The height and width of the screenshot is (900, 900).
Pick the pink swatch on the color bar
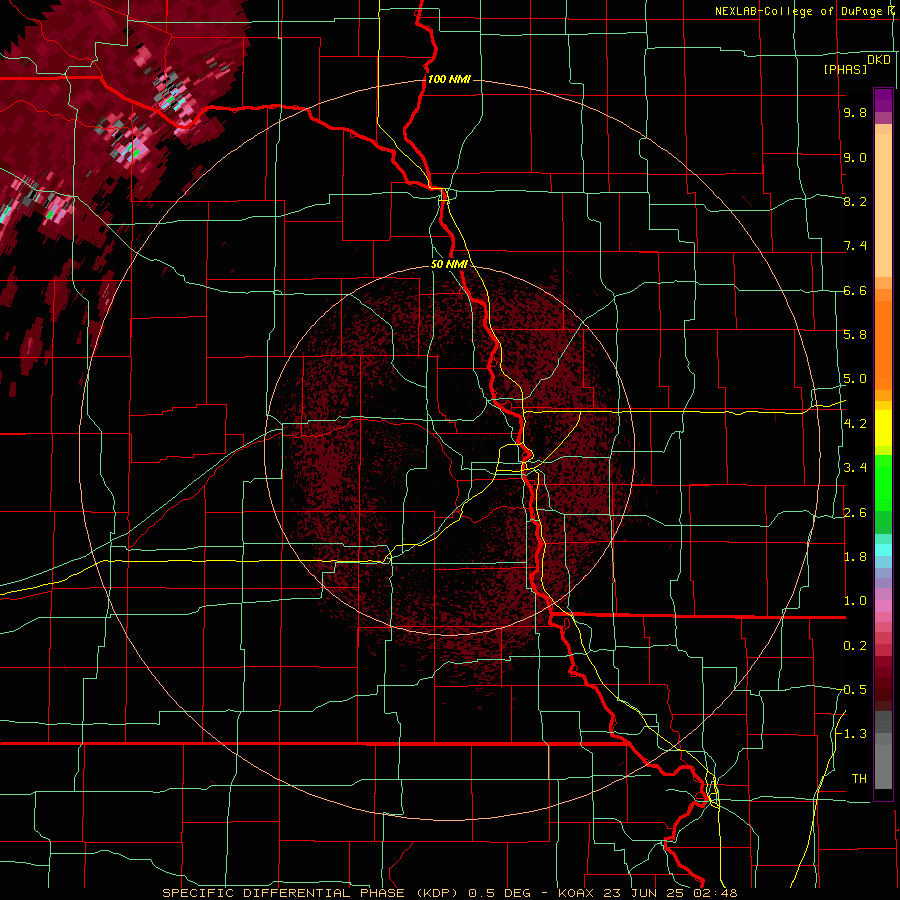[883, 606]
